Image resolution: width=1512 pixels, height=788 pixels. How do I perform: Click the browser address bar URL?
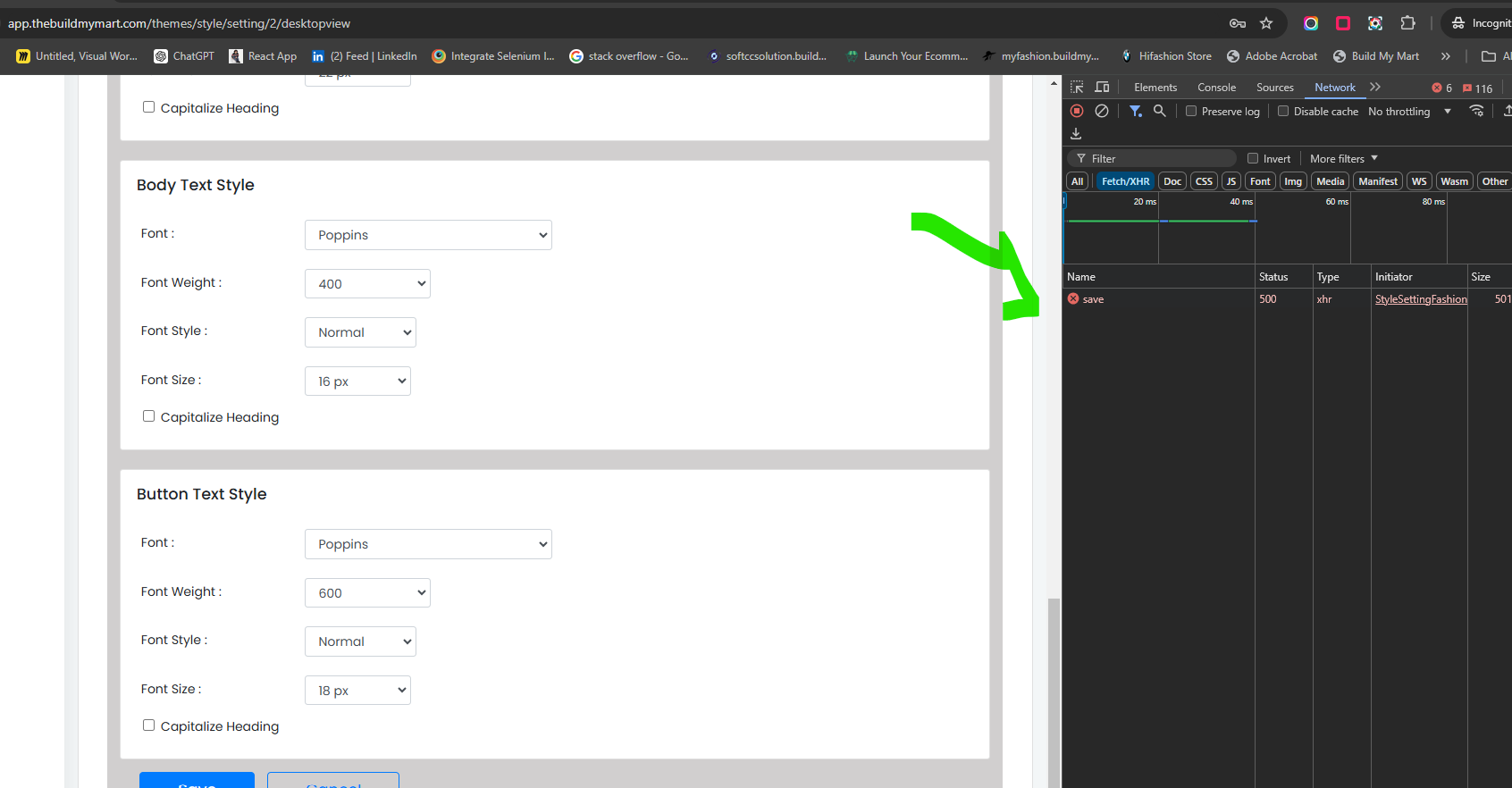[x=179, y=23]
